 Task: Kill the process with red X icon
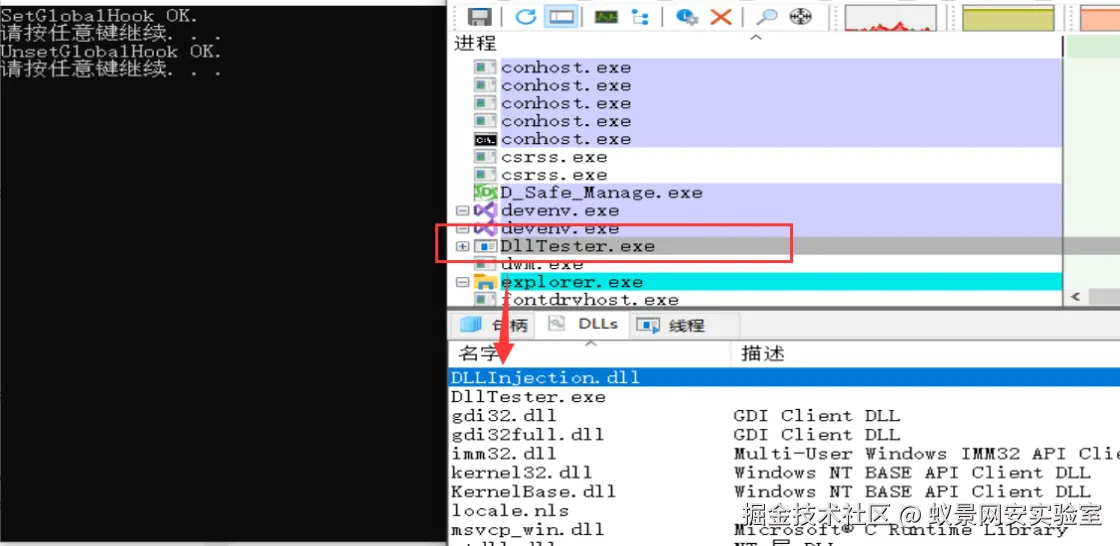pos(721,16)
